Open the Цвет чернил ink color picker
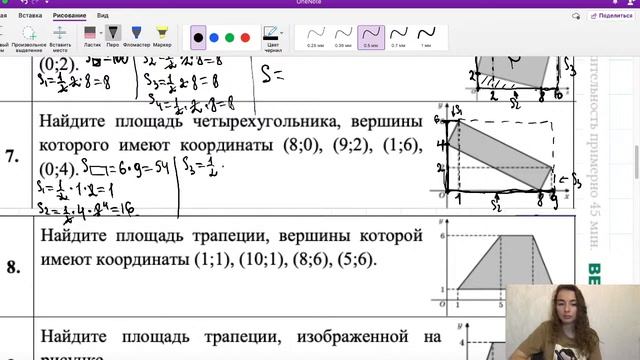640x360 pixels. (273, 38)
